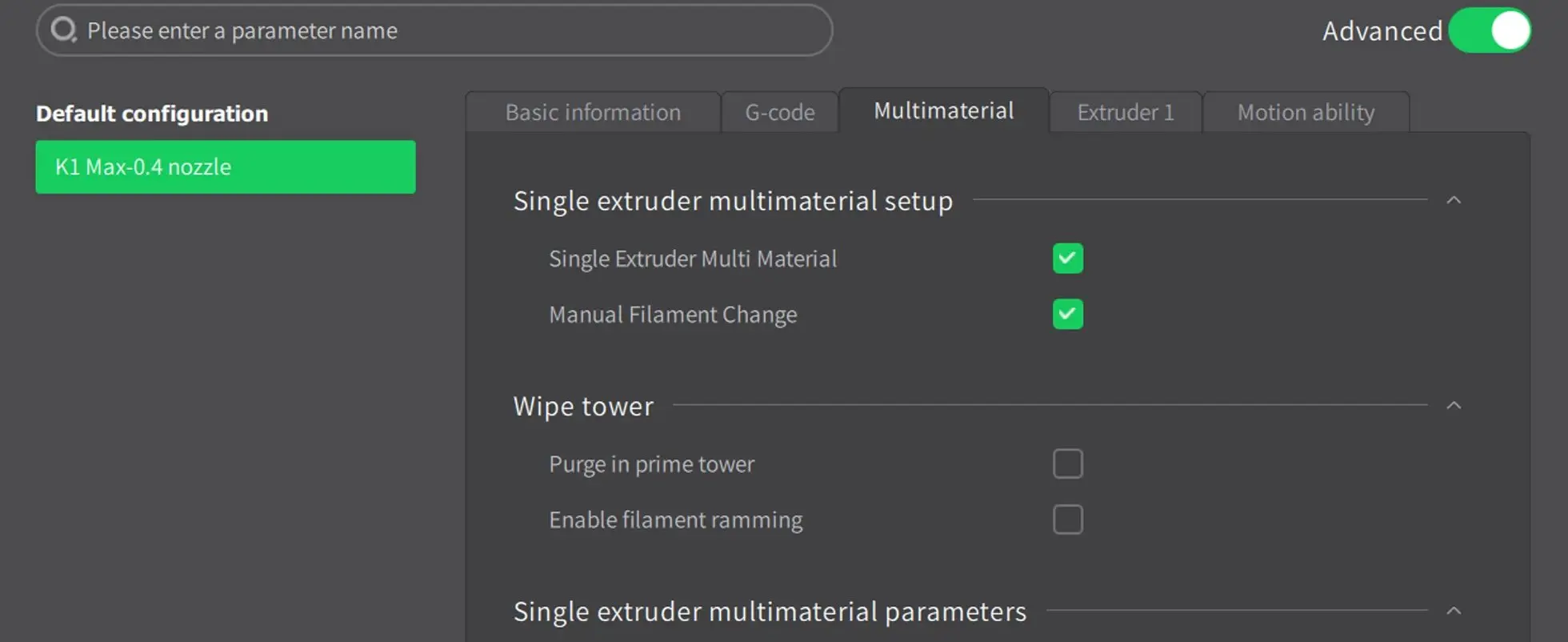1568x642 pixels.
Task: Collapse Single extruder multimaterial setup via its chevron
Action: coord(1454,200)
